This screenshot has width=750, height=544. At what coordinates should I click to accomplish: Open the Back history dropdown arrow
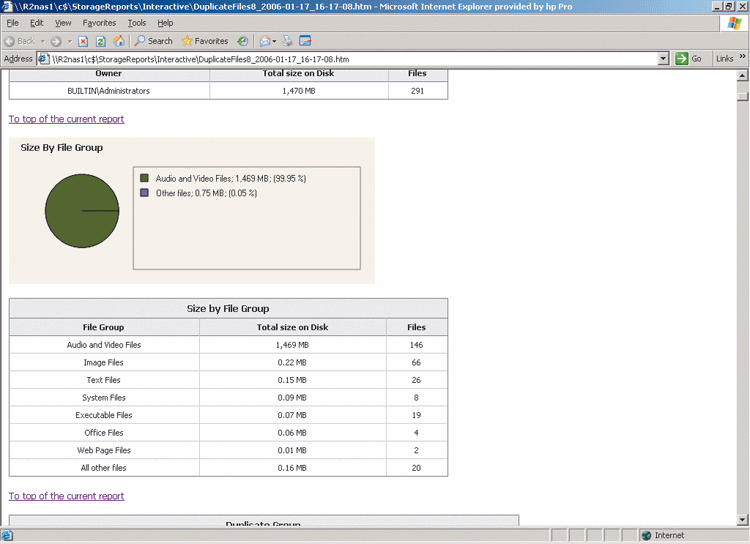coord(43,41)
